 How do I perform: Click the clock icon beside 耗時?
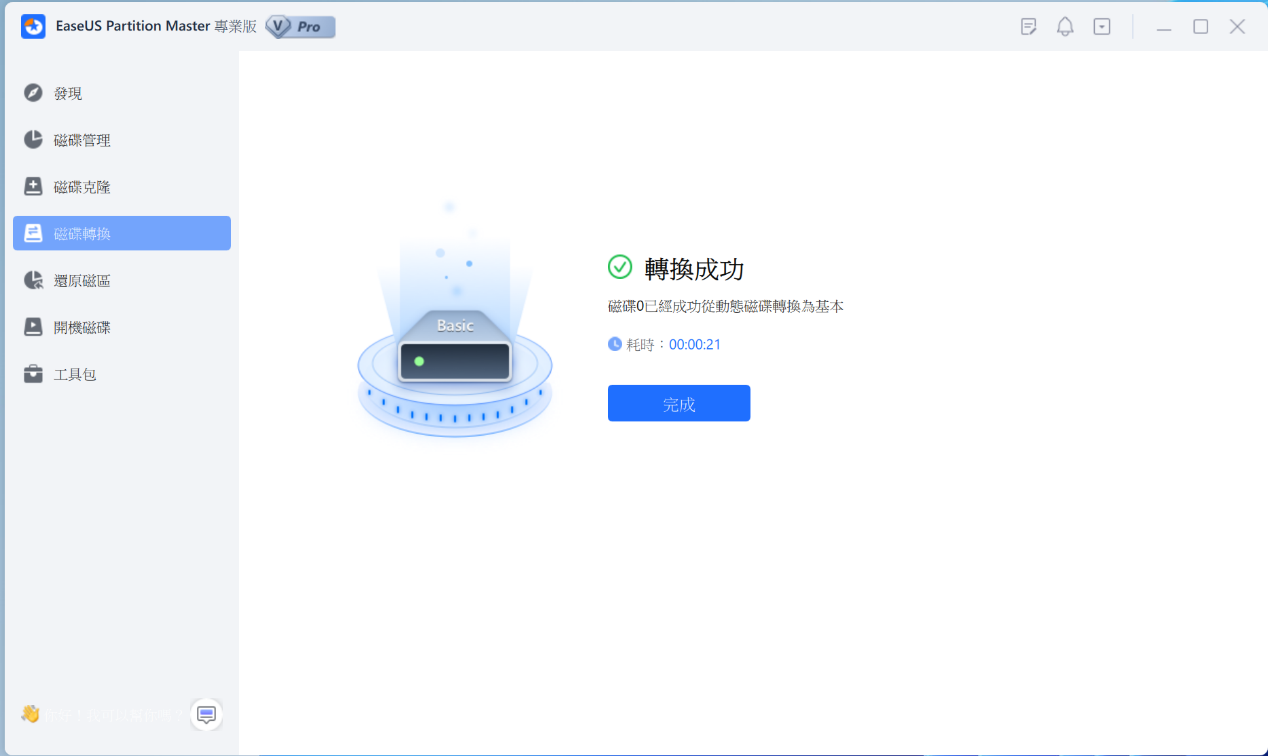615,344
